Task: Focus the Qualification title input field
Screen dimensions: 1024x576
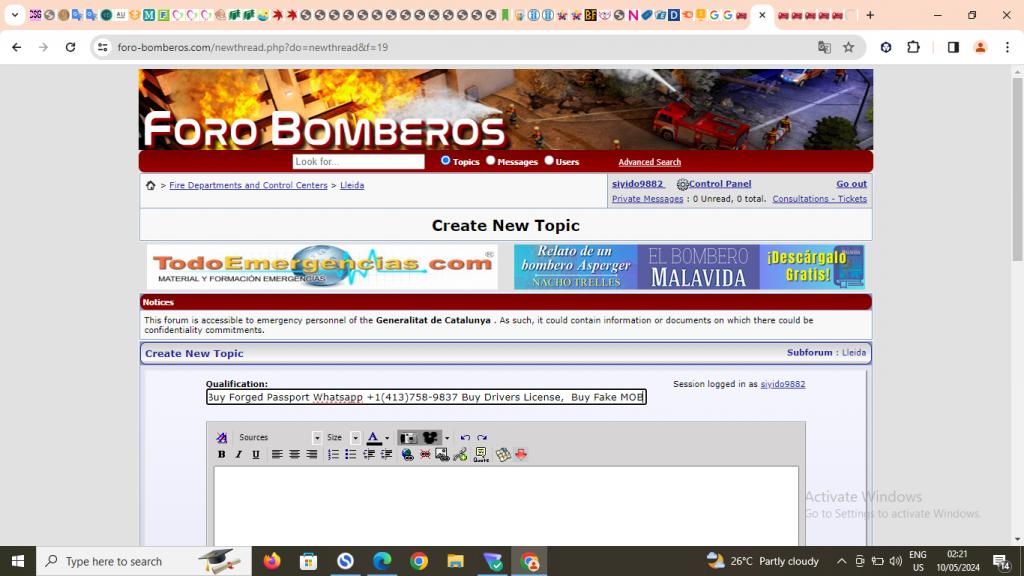Action: 426,397
